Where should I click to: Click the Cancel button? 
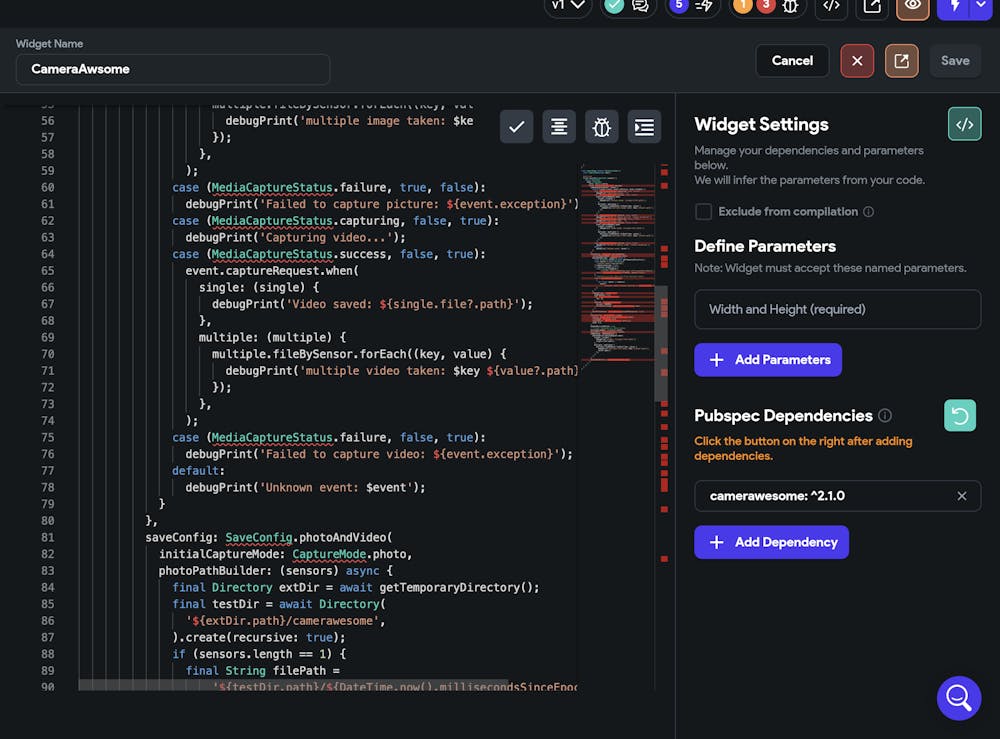pos(792,61)
